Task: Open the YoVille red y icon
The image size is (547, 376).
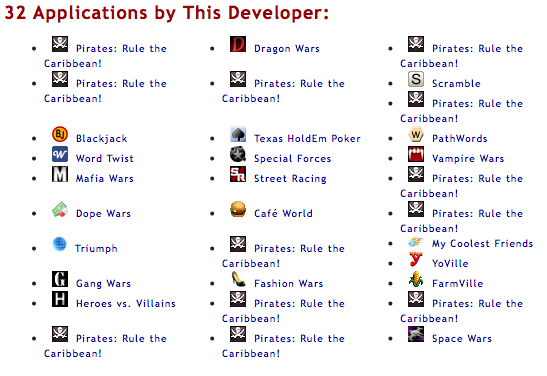Action: coord(416,259)
